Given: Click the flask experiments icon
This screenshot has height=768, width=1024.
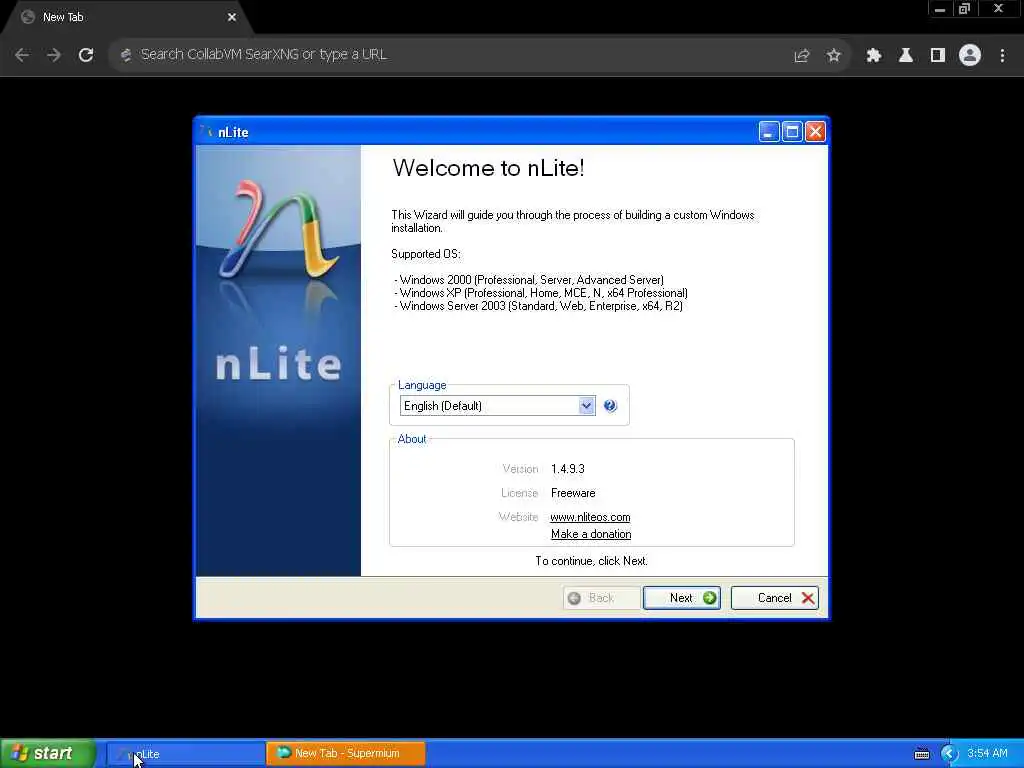Looking at the screenshot, I should (x=905, y=56).
